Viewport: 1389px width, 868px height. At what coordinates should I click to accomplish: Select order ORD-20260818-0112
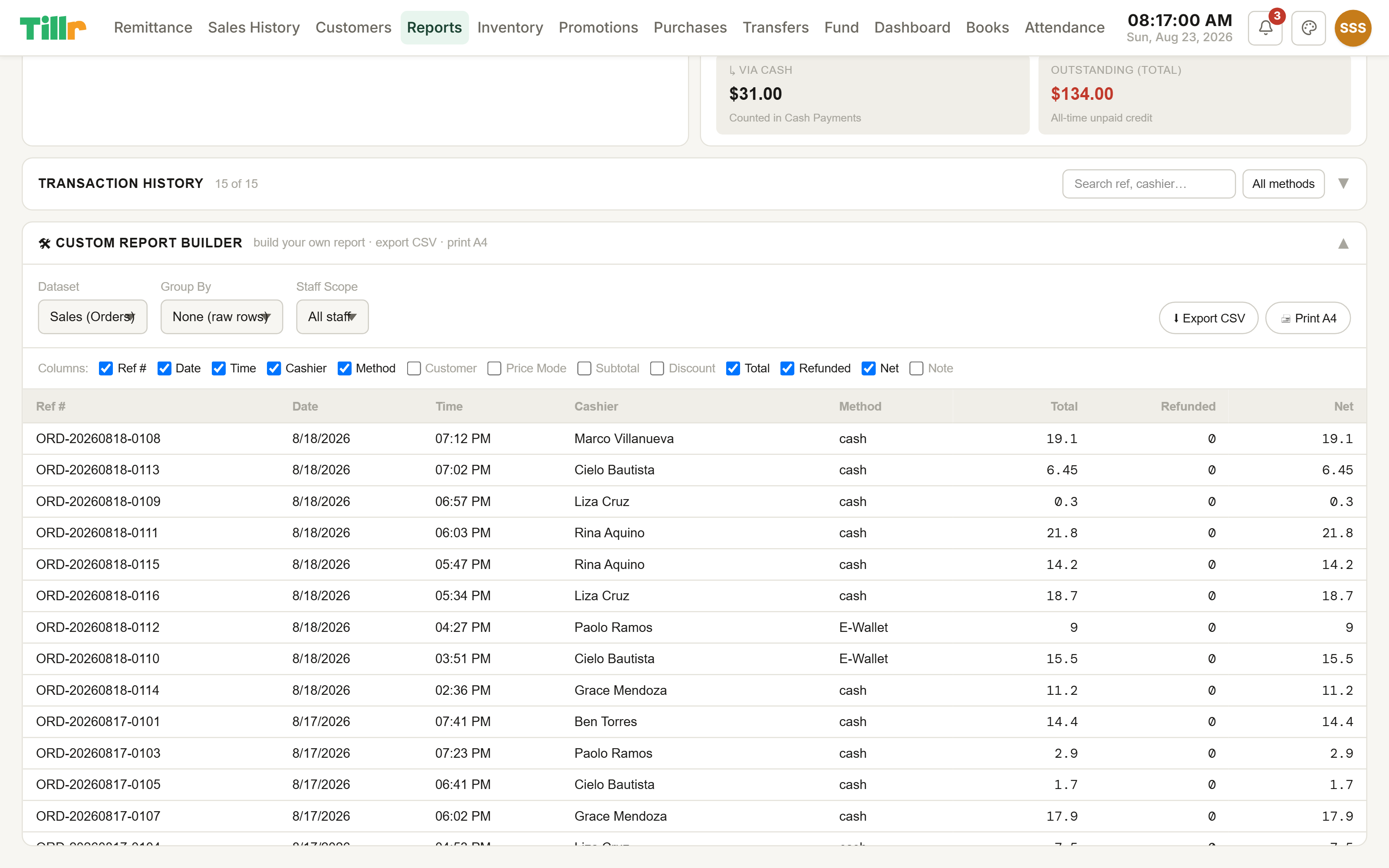click(x=98, y=628)
